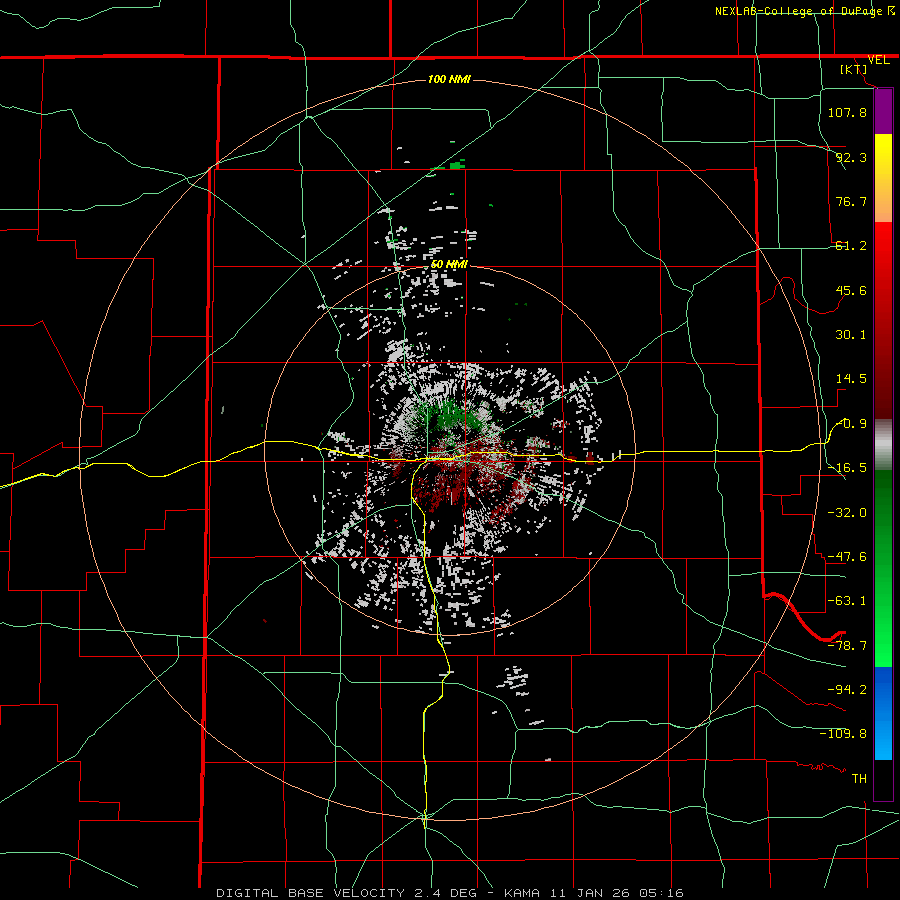Click the 14.5 velocity scale value
Screen dimensions: 900x900
pyautogui.click(x=851, y=379)
